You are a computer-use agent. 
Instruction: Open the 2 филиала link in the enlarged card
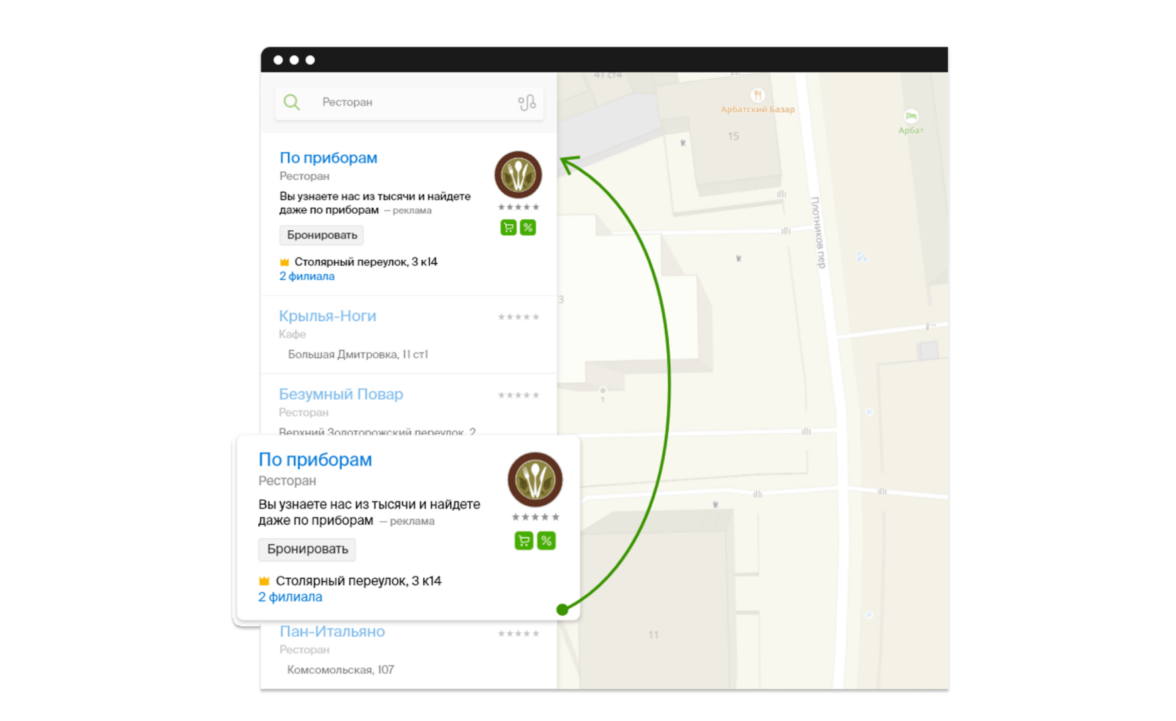290,598
